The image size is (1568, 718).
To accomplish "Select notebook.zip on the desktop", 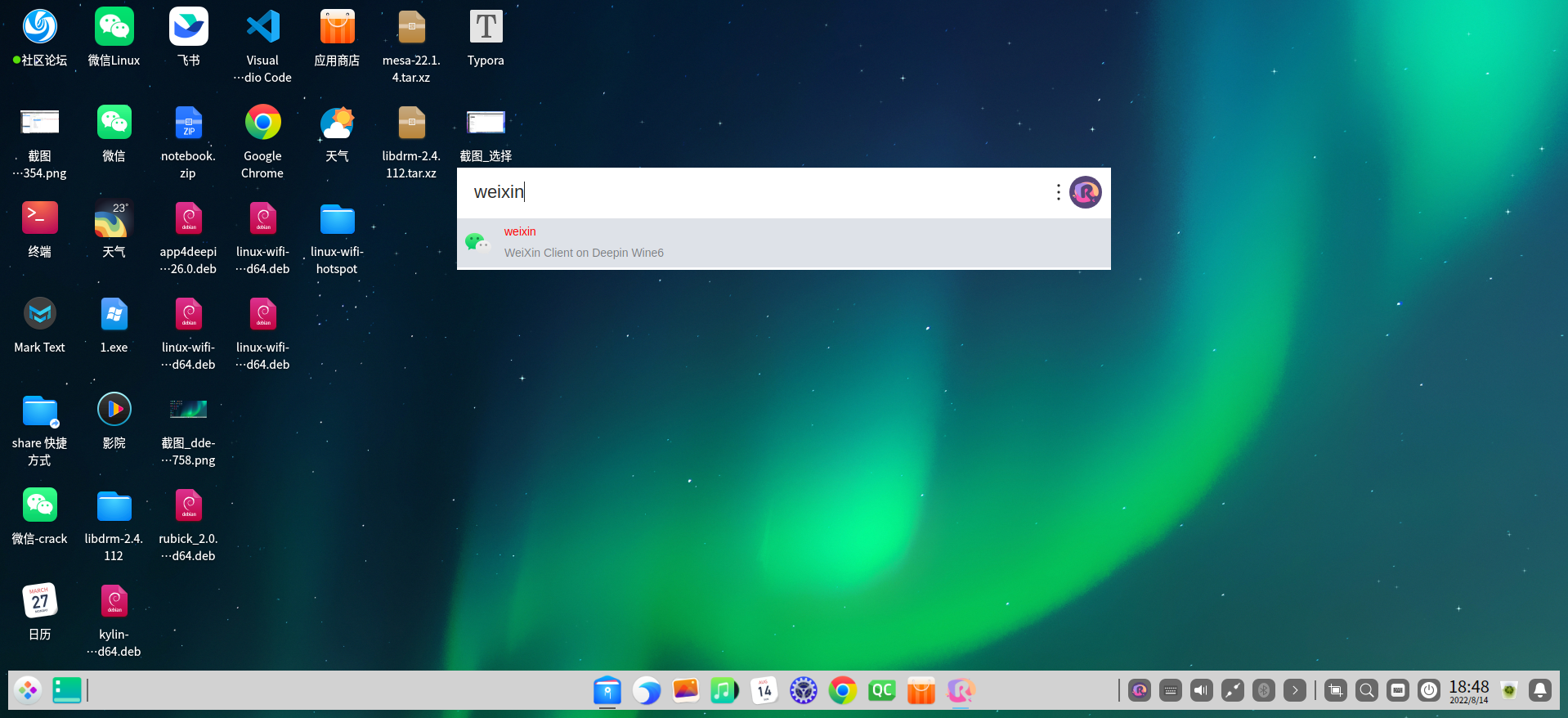I will 188,141.
